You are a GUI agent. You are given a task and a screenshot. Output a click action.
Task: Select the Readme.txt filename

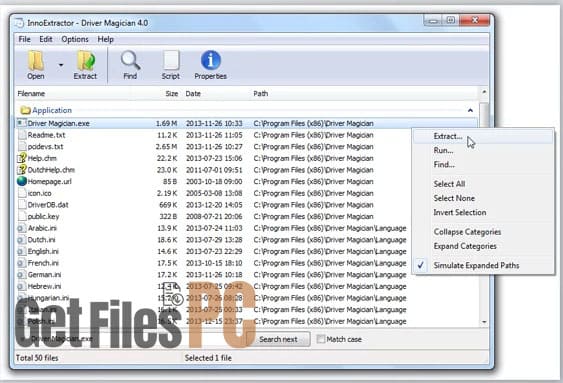coord(46,135)
